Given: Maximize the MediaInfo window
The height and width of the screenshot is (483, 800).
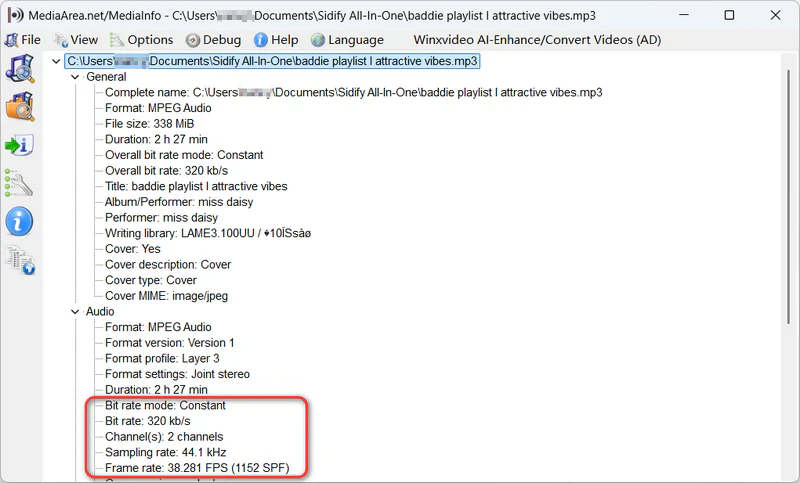Looking at the screenshot, I should pyautogui.click(x=730, y=15).
